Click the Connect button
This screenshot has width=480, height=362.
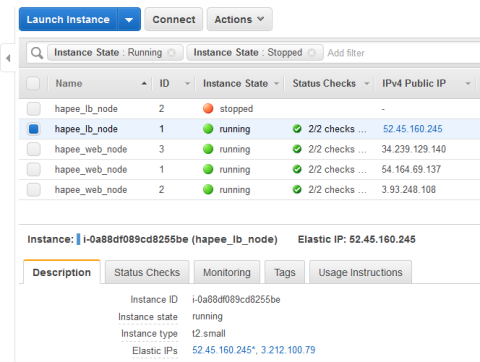174,19
